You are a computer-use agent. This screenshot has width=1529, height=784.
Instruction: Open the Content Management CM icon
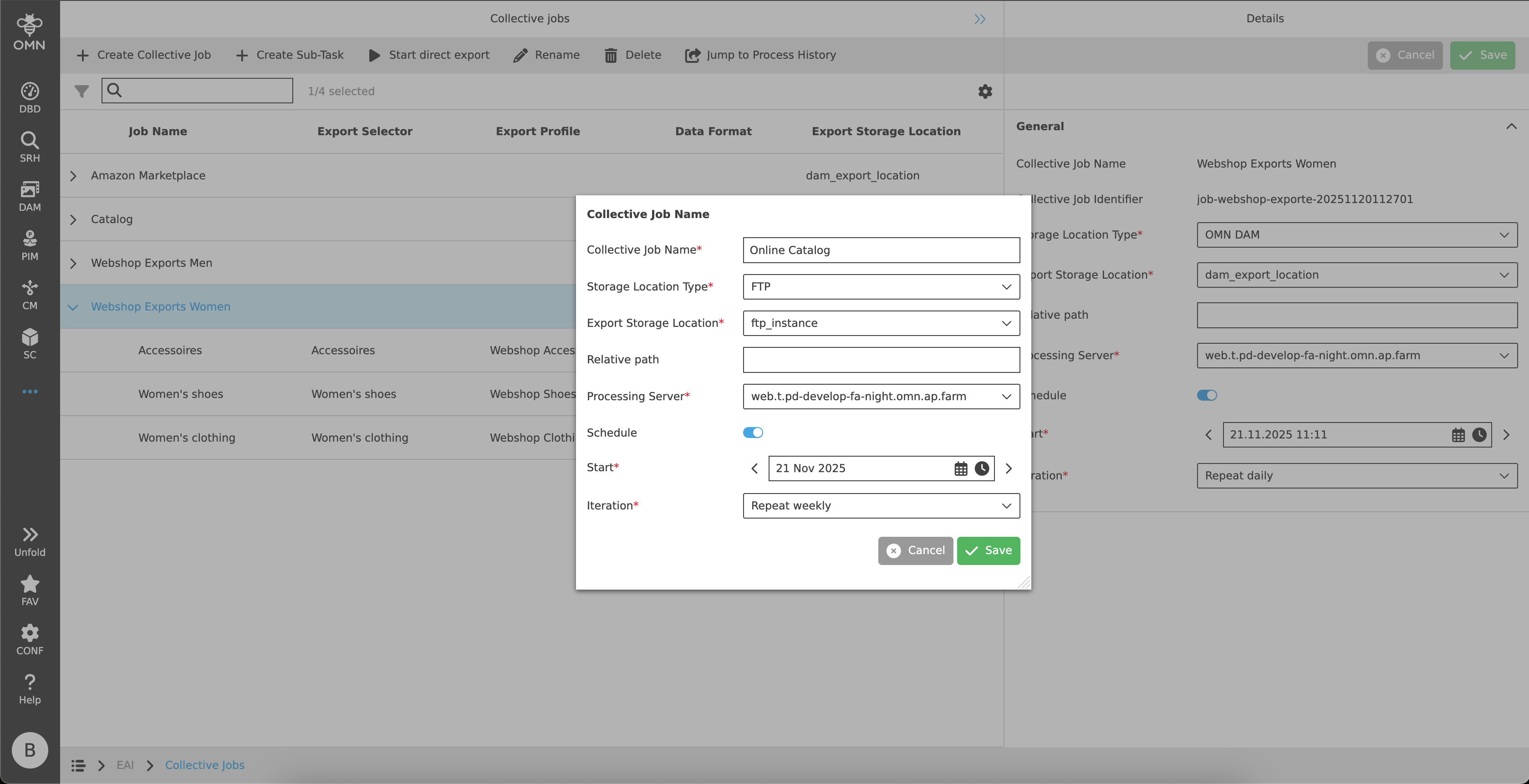(30, 295)
